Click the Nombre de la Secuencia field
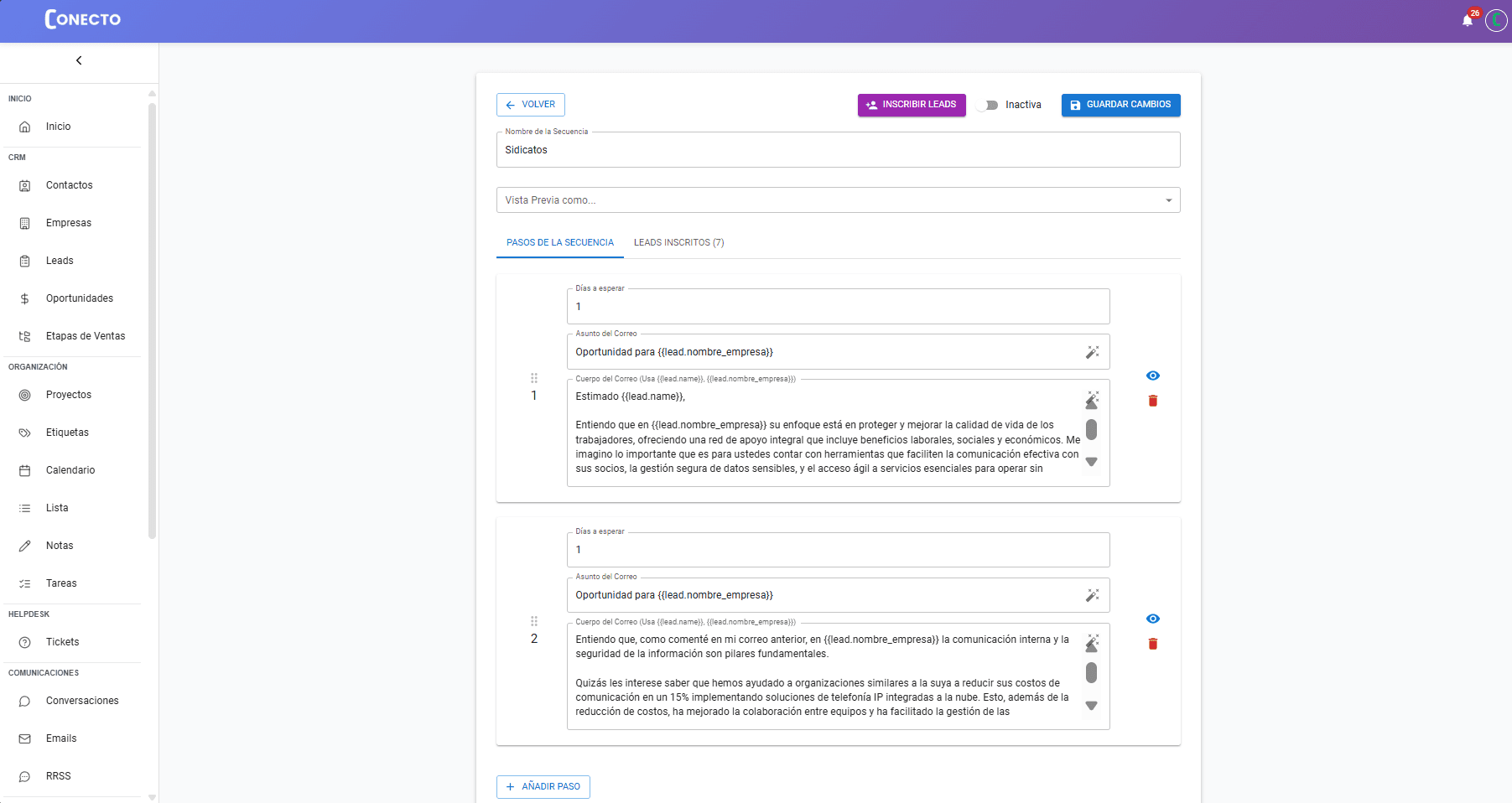The image size is (1512, 803). point(838,150)
